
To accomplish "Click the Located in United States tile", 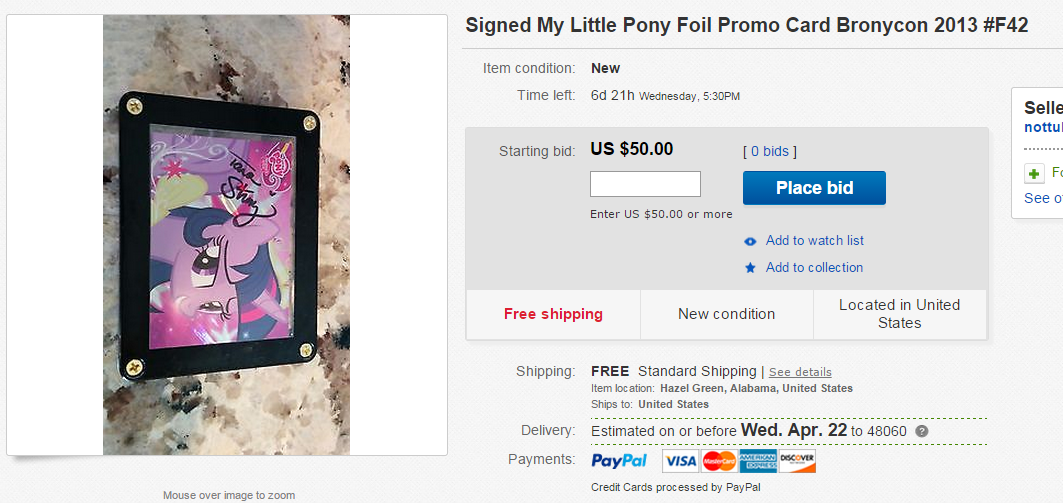I will [899, 314].
